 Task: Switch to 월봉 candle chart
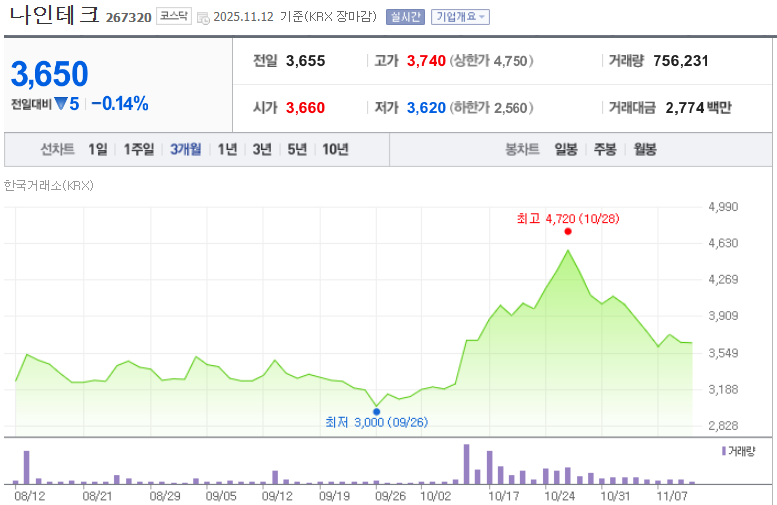click(x=645, y=149)
